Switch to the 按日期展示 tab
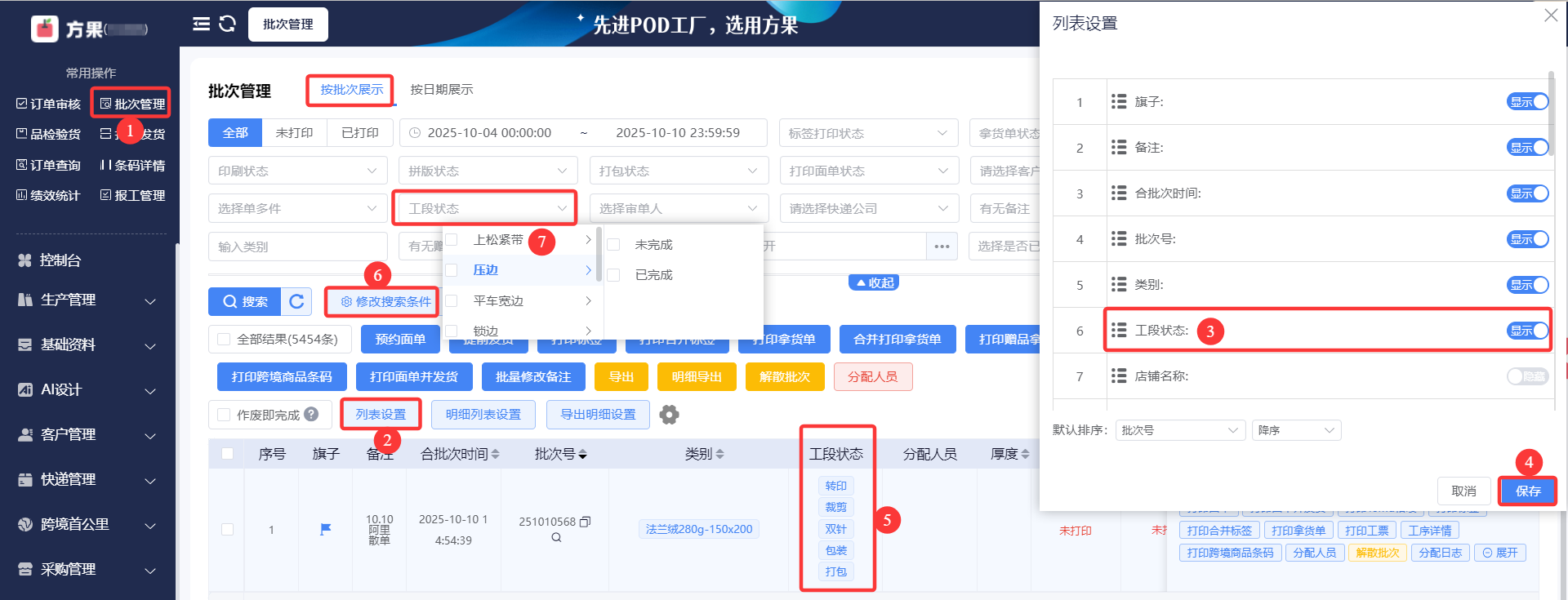This screenshot has height=600, width=1568. coord(441,90)
